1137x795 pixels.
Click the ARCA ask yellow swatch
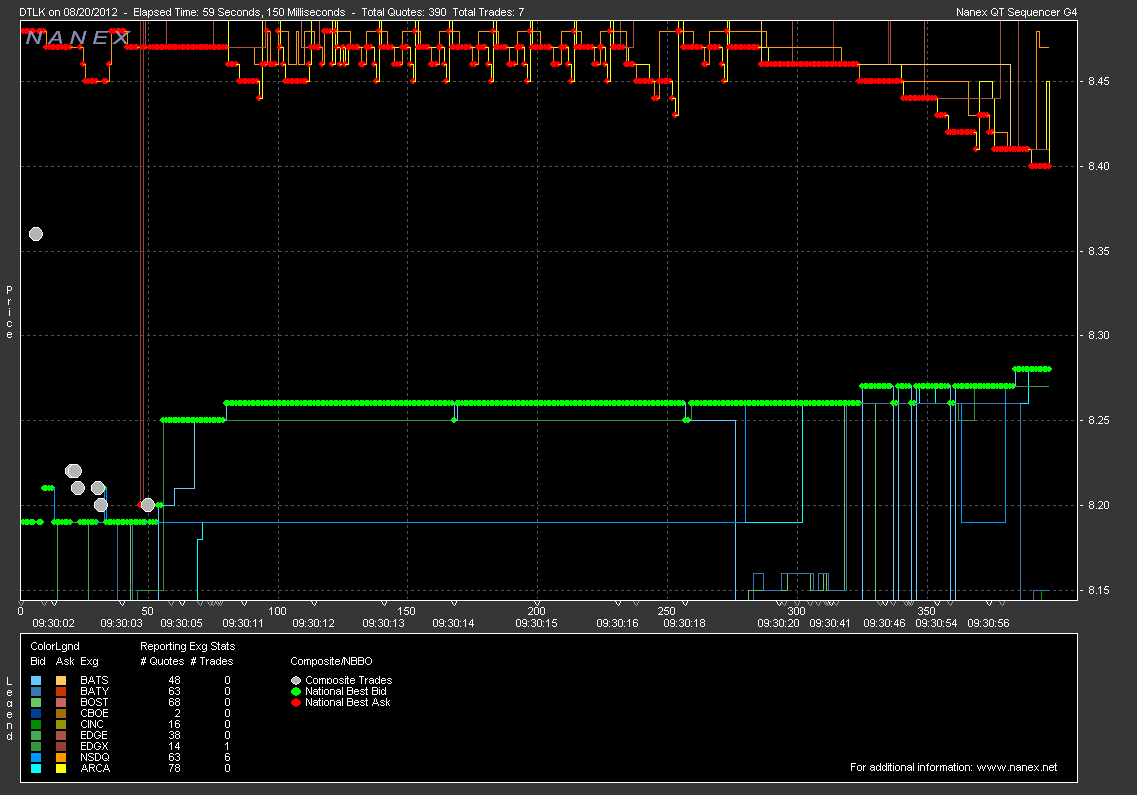(x=61, y=768)
